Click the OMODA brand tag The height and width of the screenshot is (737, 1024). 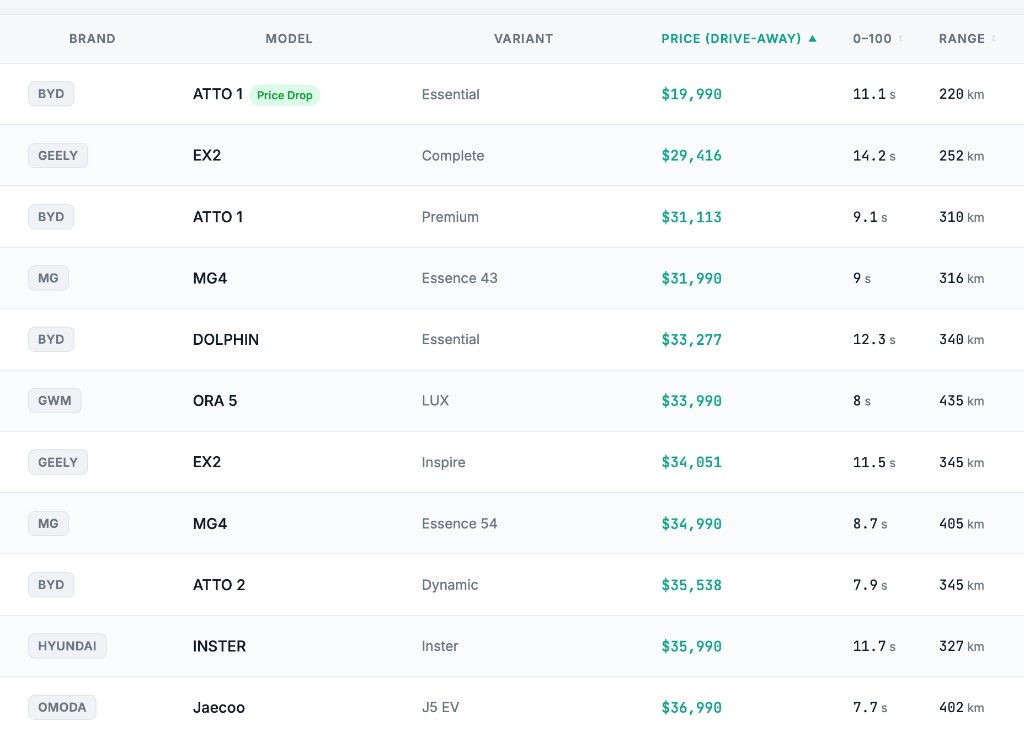(x=62, y=707)
